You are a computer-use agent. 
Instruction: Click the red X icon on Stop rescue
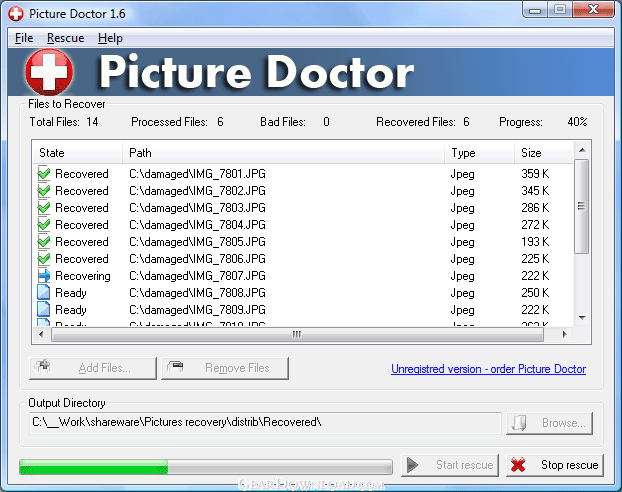point(518,465)
